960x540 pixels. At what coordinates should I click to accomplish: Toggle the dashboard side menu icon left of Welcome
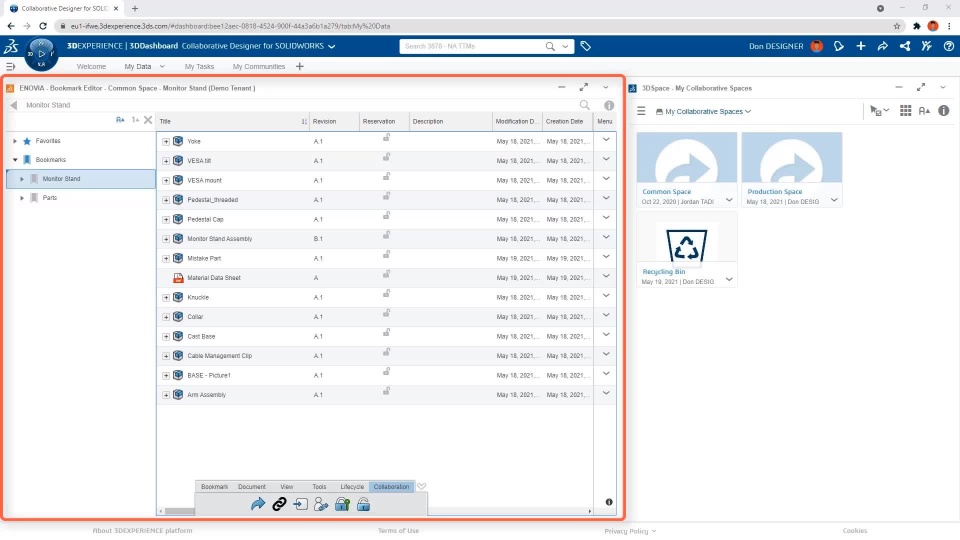pyautogui.click(x=10, y=66)
